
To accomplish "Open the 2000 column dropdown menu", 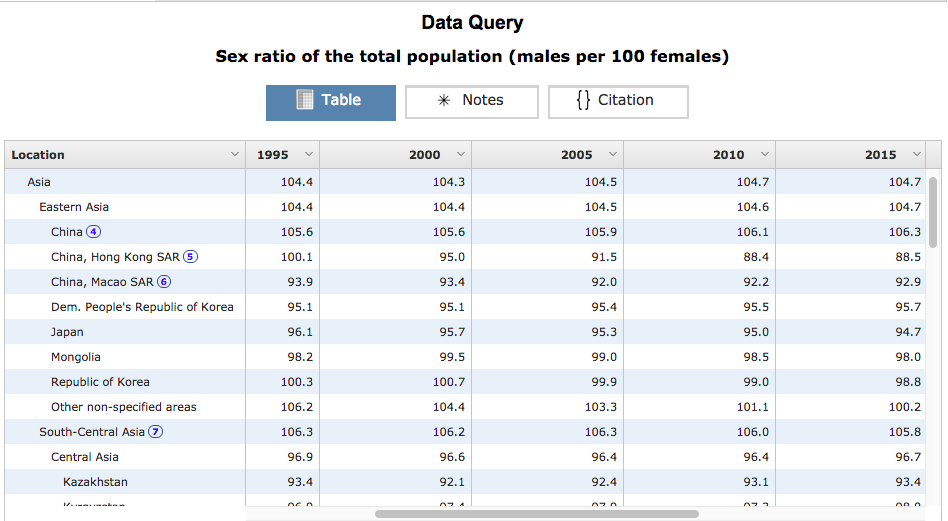I will click(461, 155).
